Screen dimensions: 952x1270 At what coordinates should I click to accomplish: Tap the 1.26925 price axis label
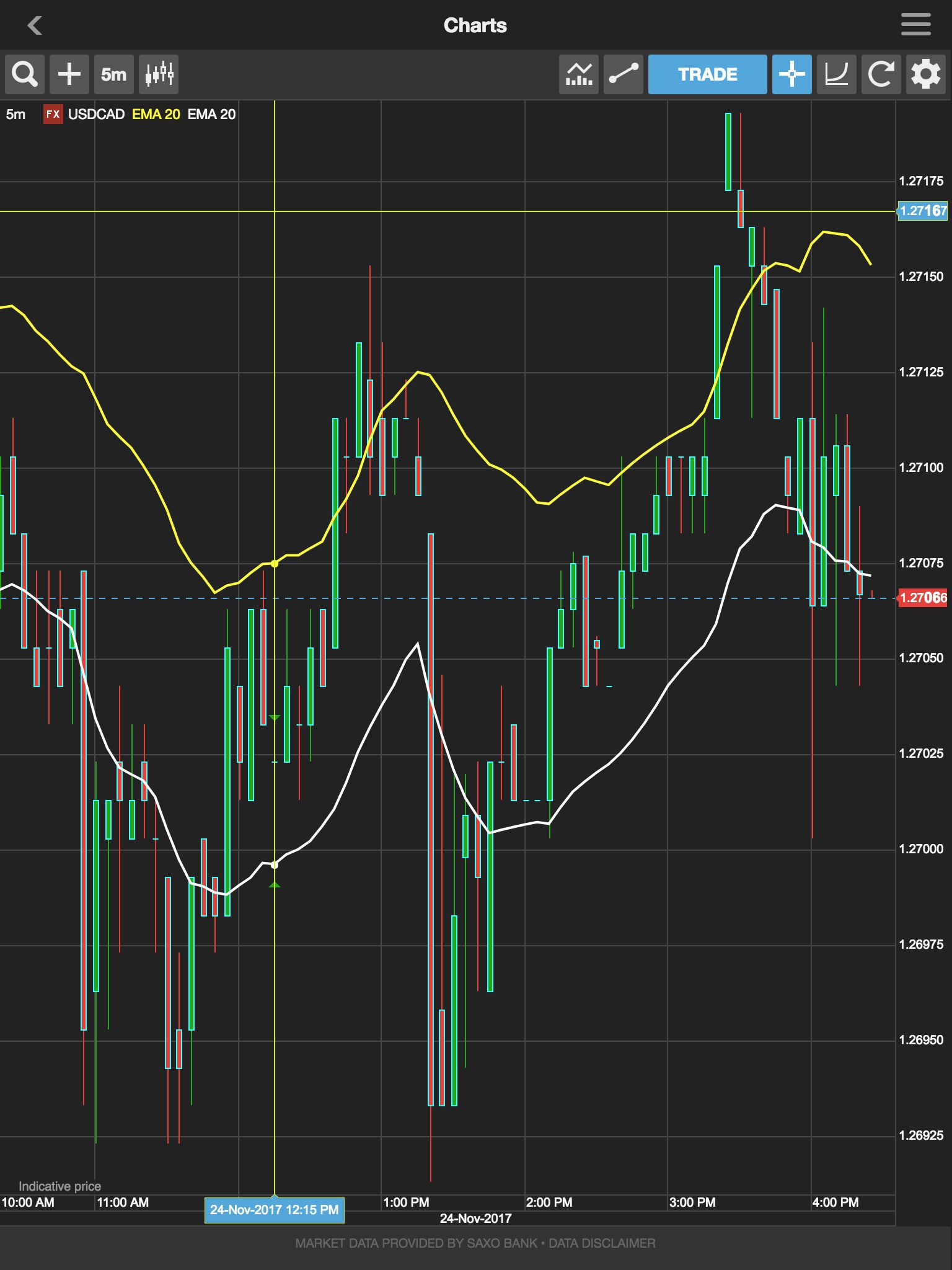click(x=921, y=1135)
